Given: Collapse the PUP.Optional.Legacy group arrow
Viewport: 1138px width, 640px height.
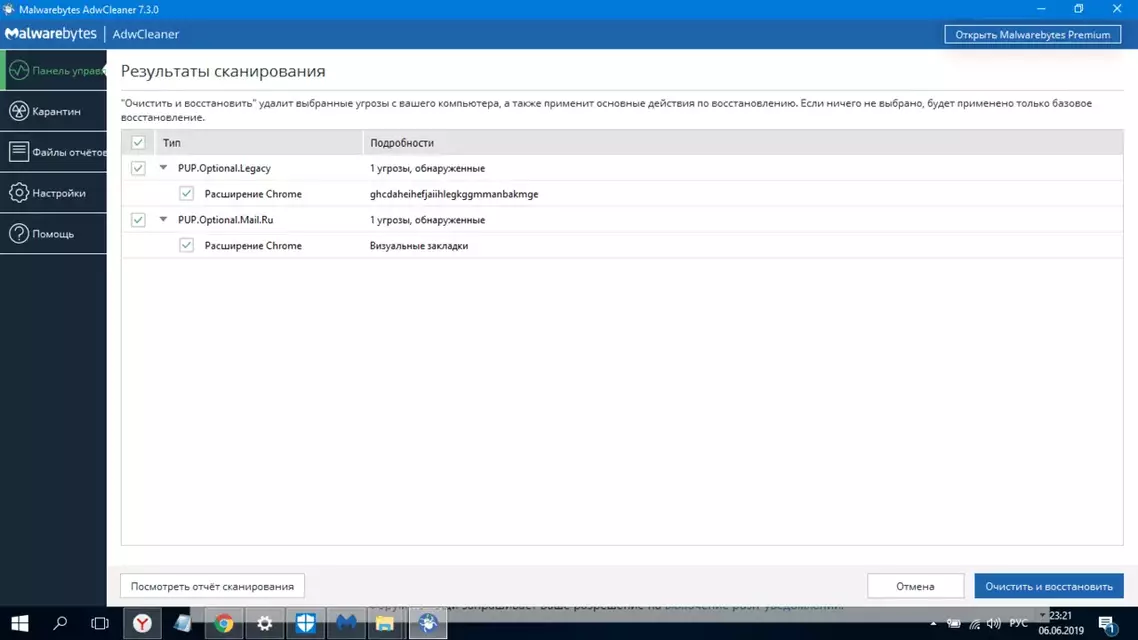Looking at the screenshot, I should tap(163, 168).
